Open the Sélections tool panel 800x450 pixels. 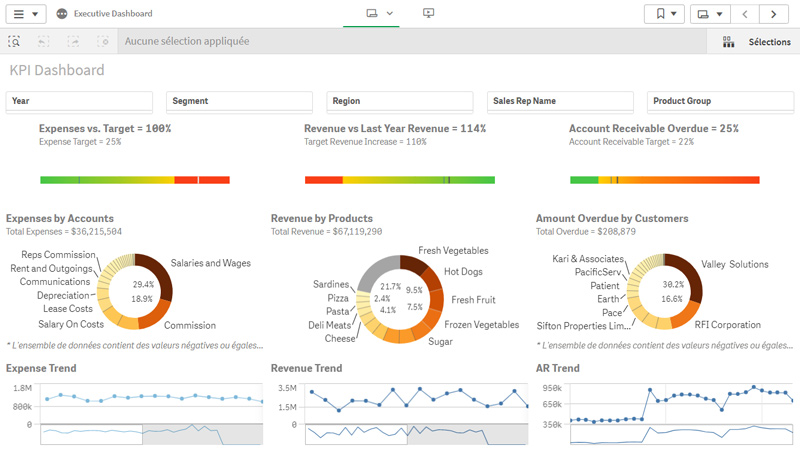click(753, 42)
